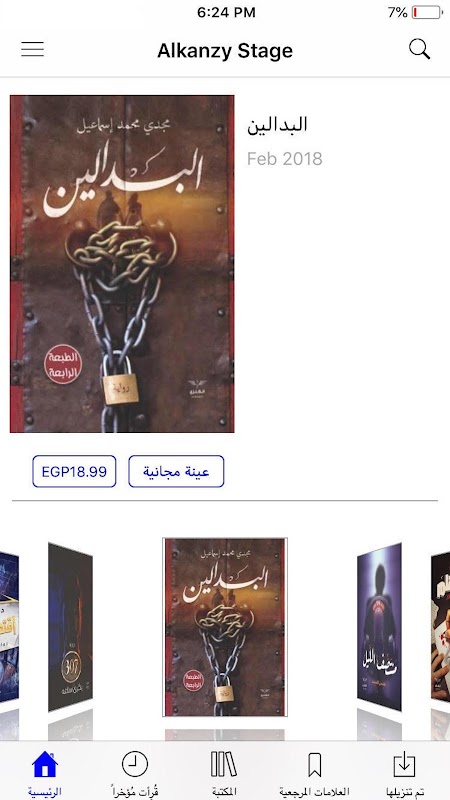
Task: Tap the Alkanzy Stage header title
Action: coord(225,51)
